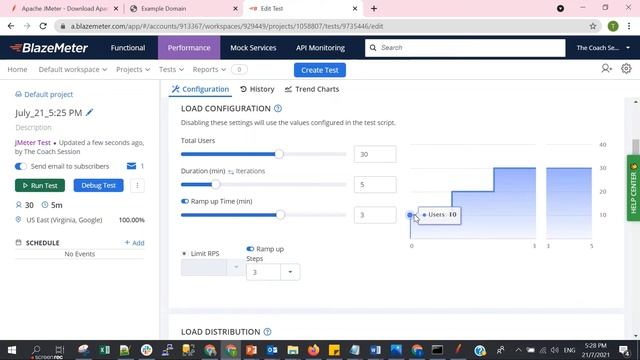Open PowerPoint from the taskbar
This screenshot has height=360, width=640.
(251, 350)
